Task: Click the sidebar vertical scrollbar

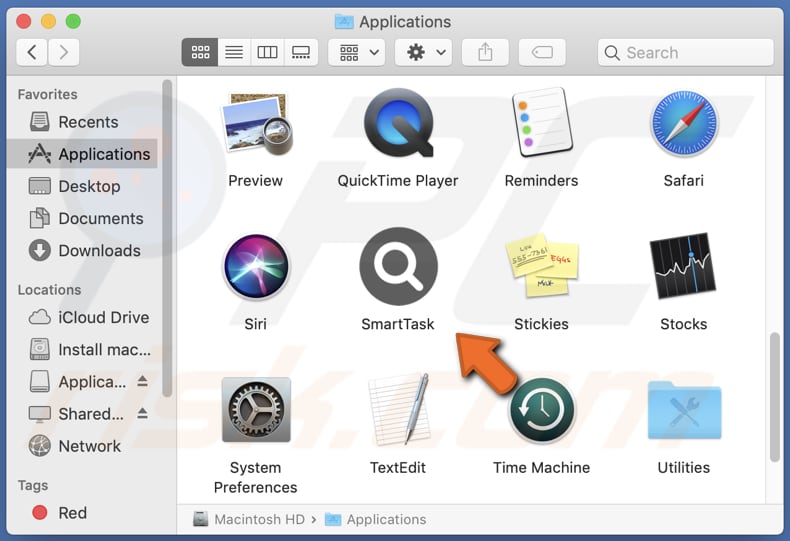Action: coord(167,238)
